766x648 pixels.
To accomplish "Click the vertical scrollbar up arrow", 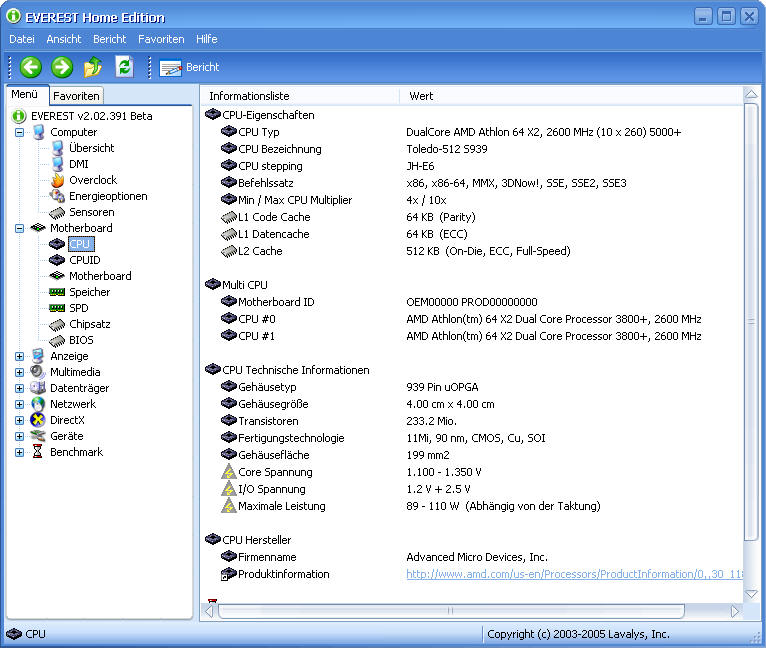I will pos(751,94).
